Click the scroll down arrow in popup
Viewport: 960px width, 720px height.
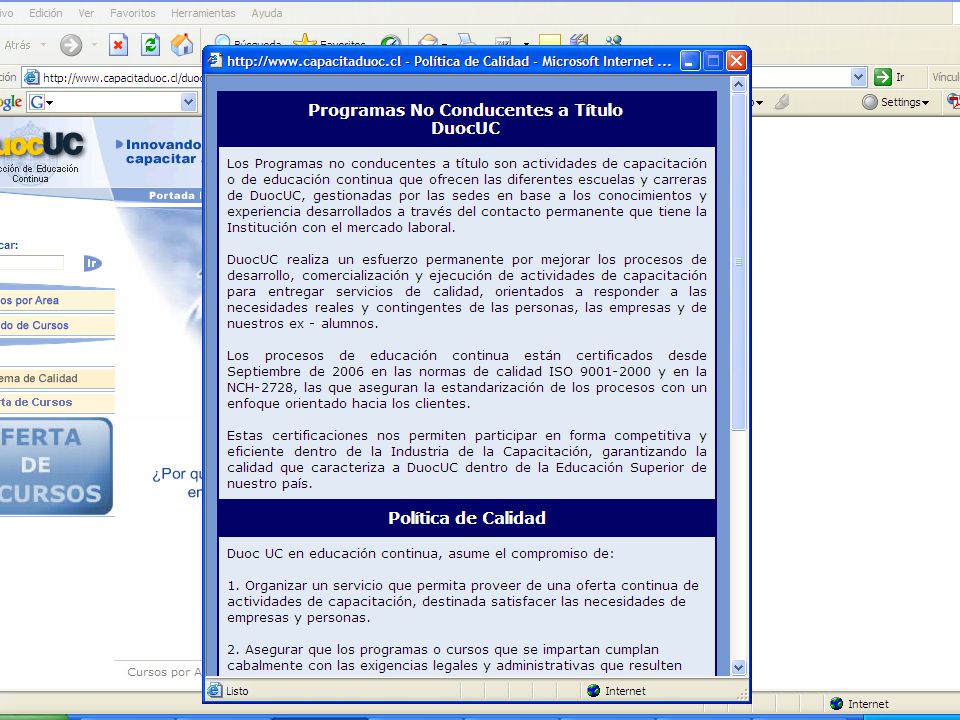[738, 668]
